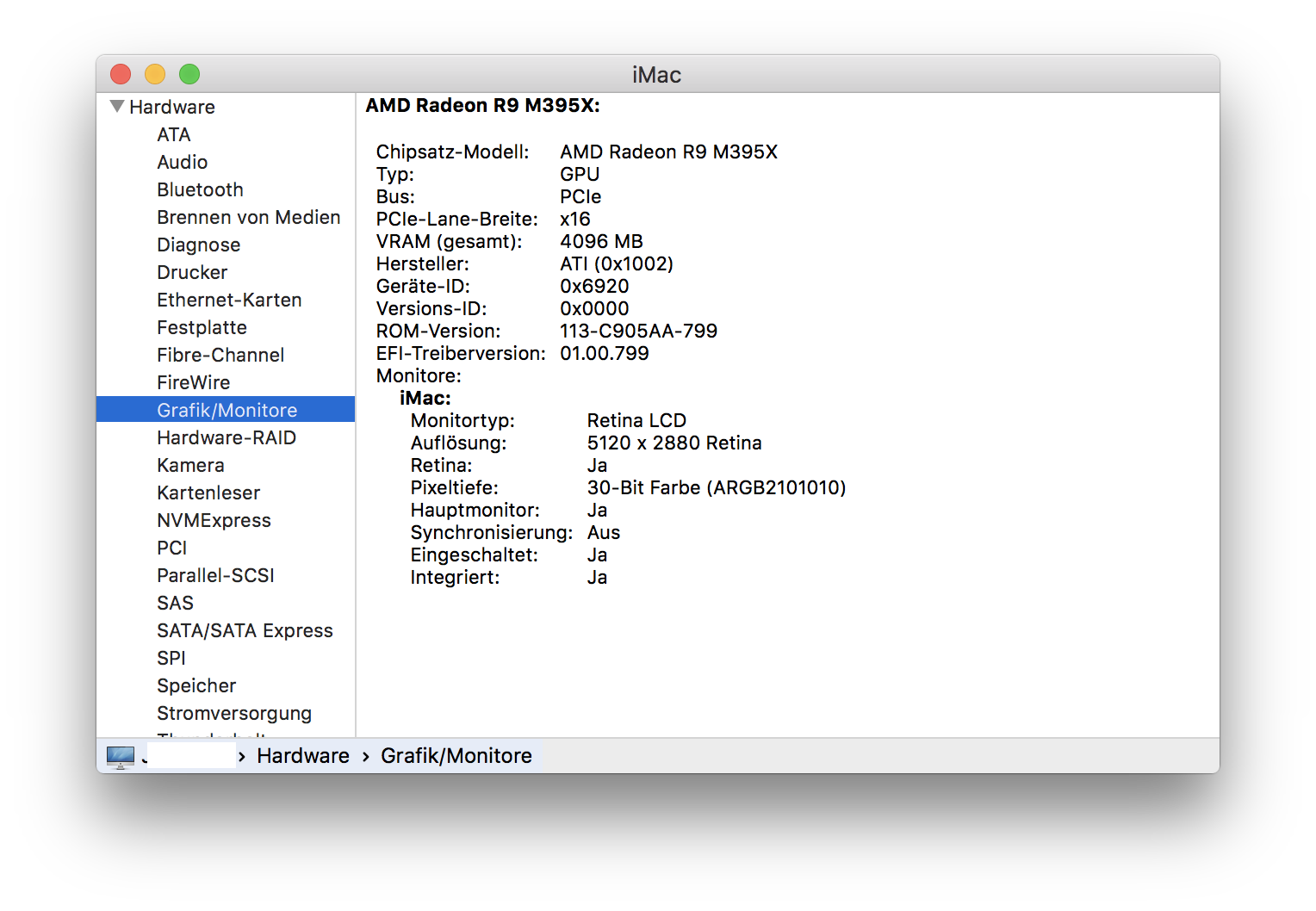Viewport: 1316px width, 911px height.
Task: Collapse the Hardware disclosure triangle
Action: 117,107
